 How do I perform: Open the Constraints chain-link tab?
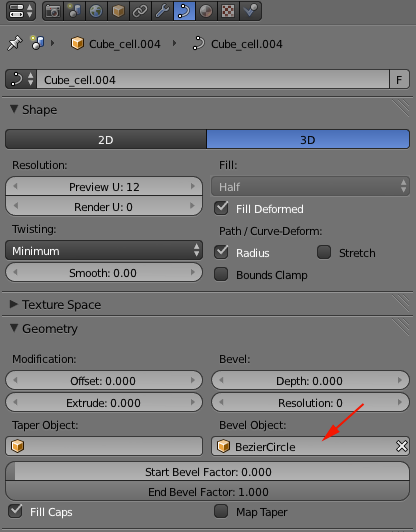click(140, 11)
